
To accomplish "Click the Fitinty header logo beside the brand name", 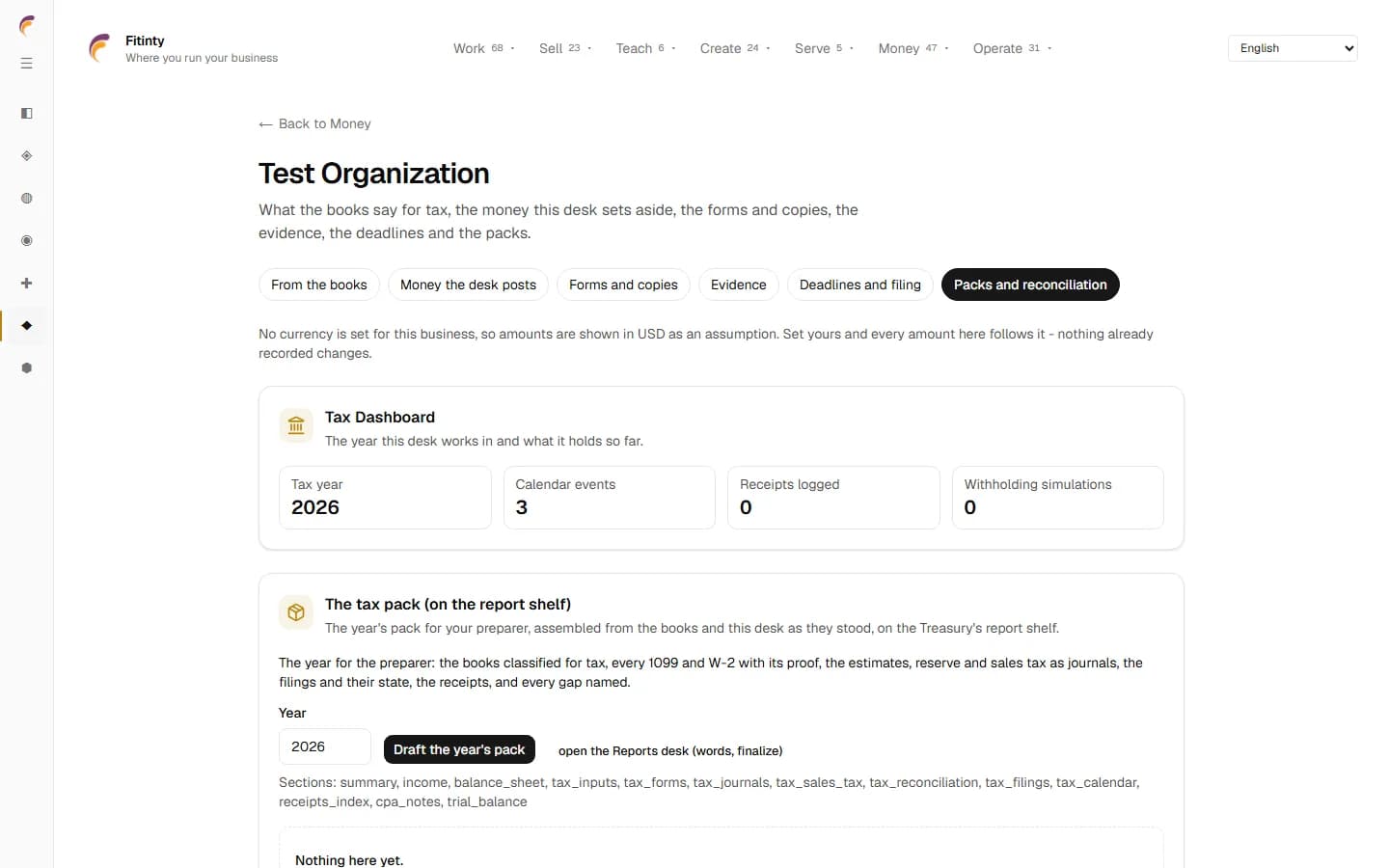I will pyautogui.click(x=99, y=48).
